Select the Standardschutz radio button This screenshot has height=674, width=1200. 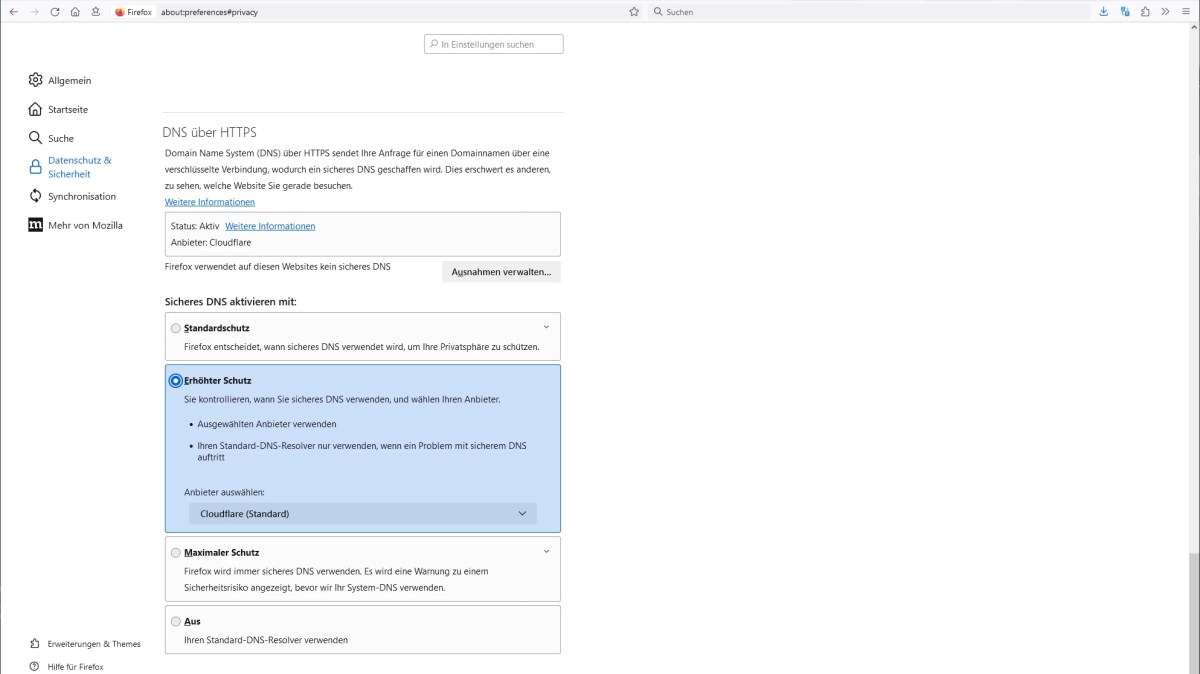176,328
